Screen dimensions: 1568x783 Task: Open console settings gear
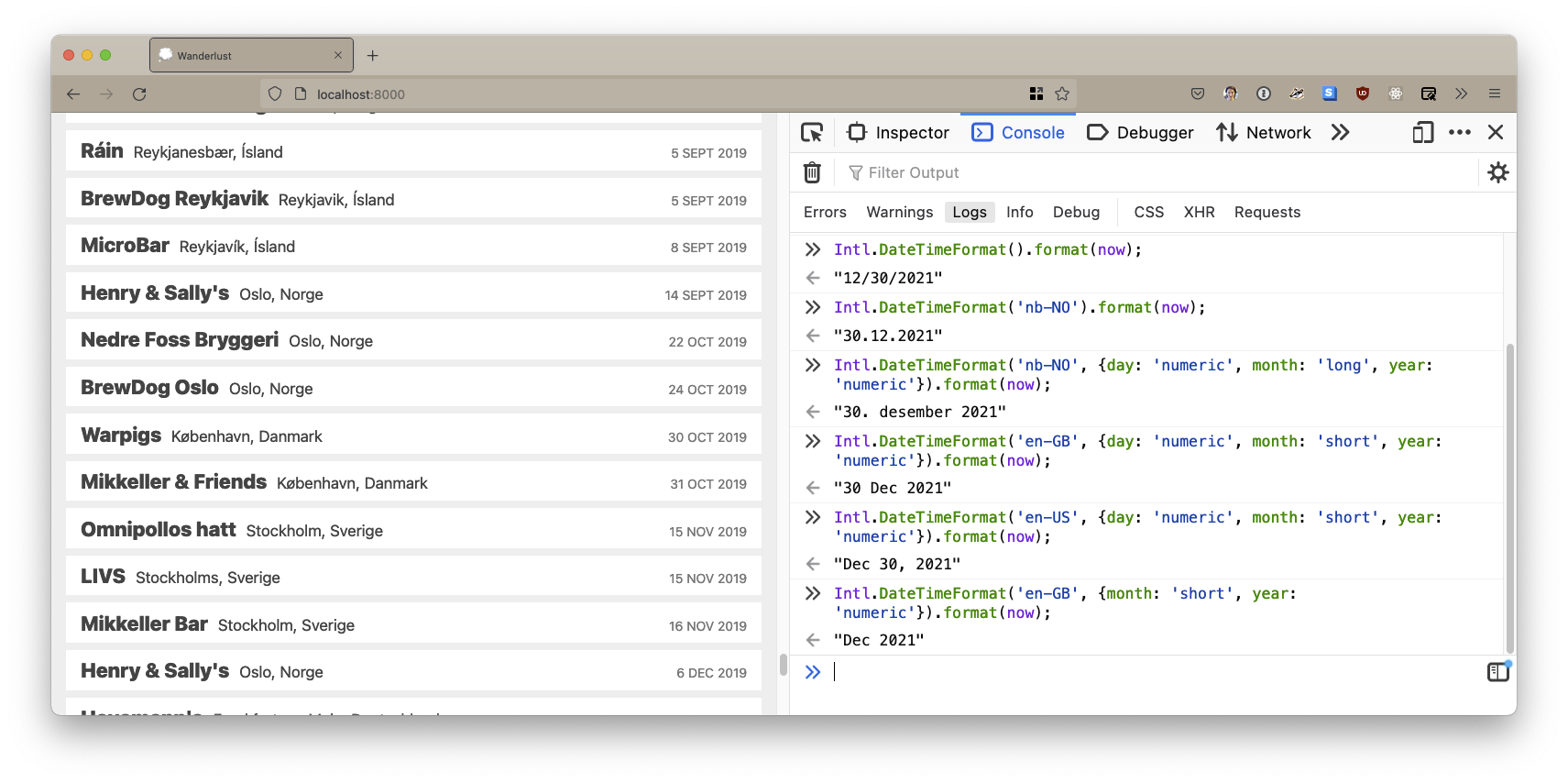click(x=1498, y=172)
